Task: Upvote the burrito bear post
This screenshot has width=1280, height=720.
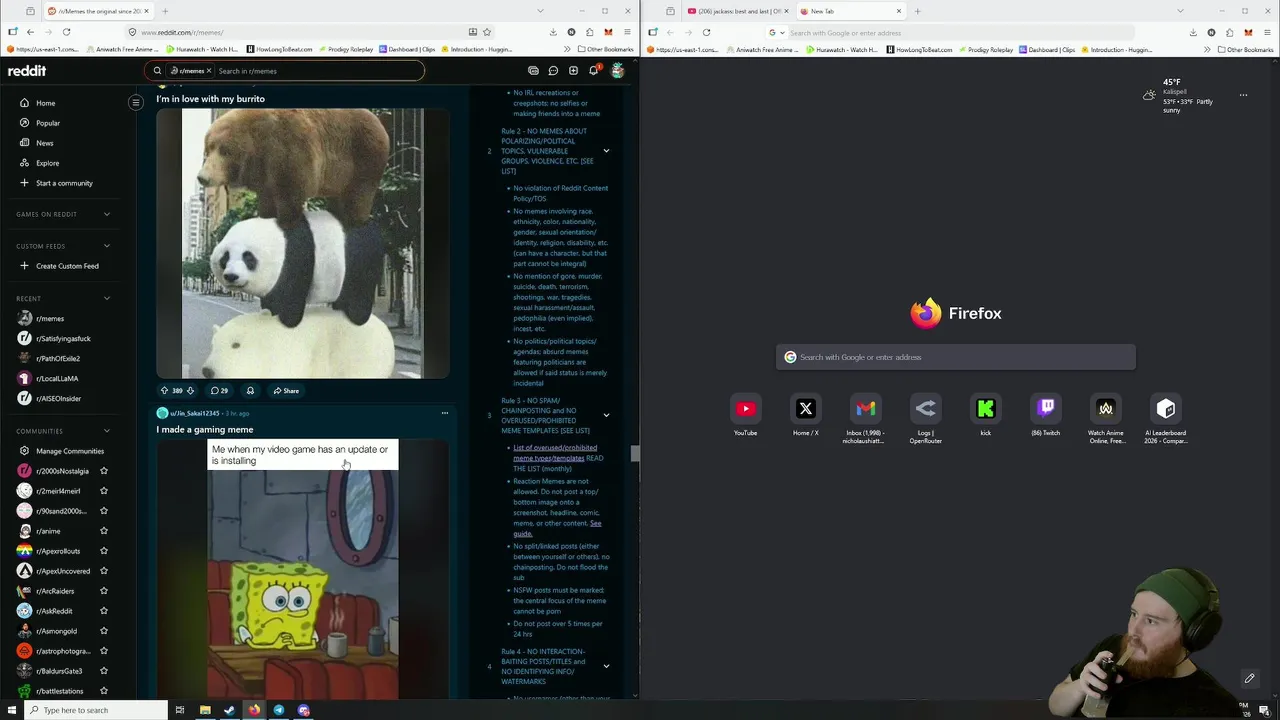Action: 164,391
